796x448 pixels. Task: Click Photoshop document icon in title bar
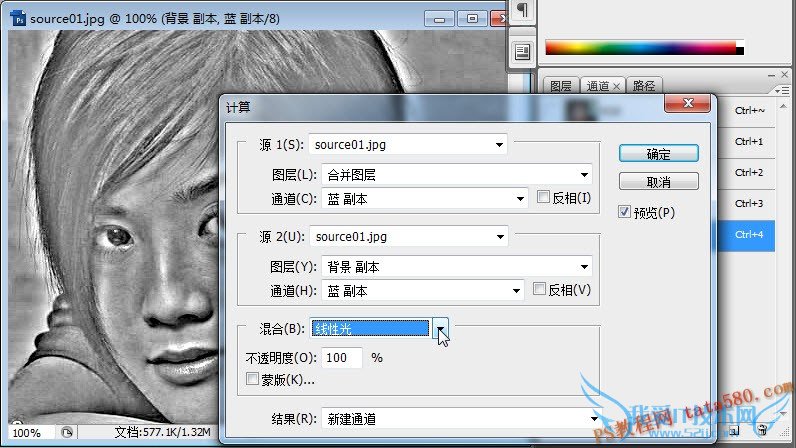(x=18, y=19)
